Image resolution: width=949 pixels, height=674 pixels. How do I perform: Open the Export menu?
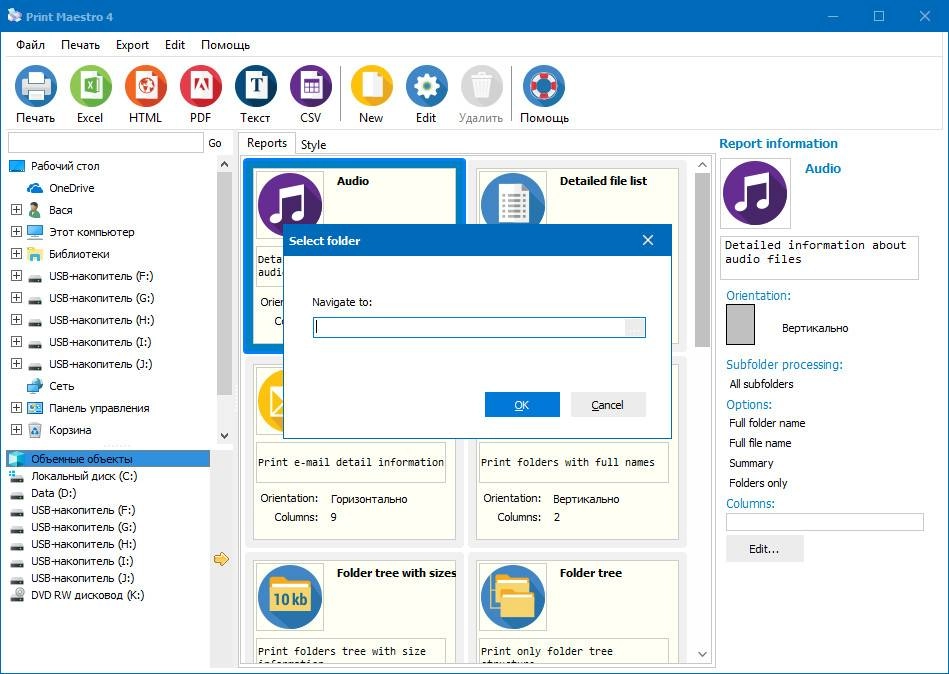point(133,45)
